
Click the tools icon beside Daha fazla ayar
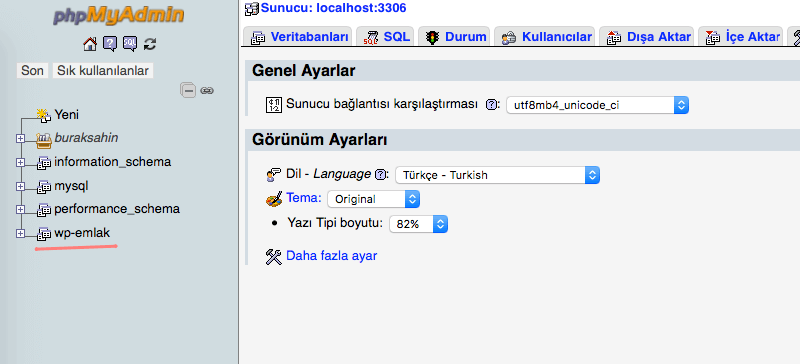point(274,256)
